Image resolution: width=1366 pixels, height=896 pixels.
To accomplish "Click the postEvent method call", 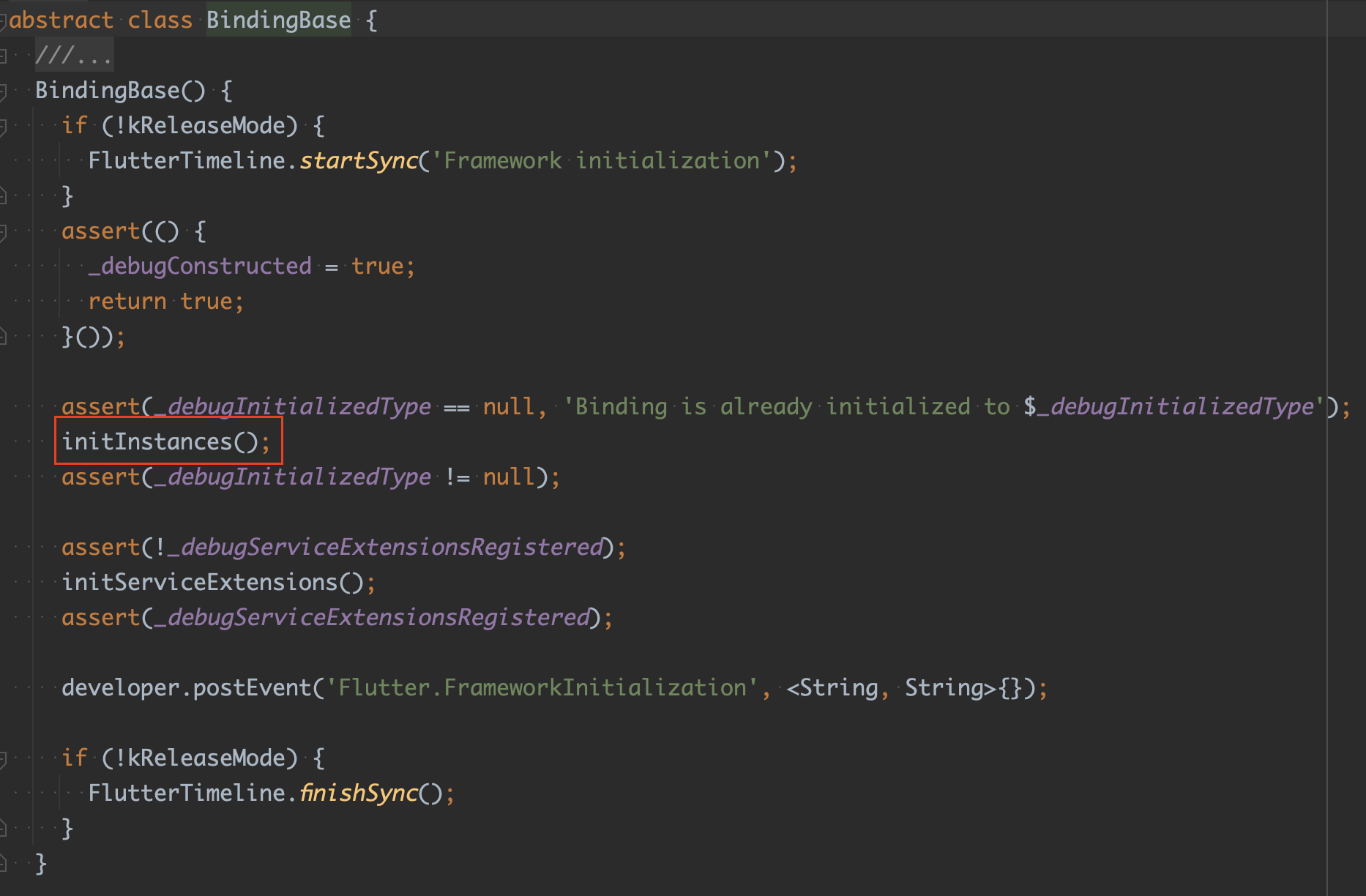I will click(x=252, y=688).
